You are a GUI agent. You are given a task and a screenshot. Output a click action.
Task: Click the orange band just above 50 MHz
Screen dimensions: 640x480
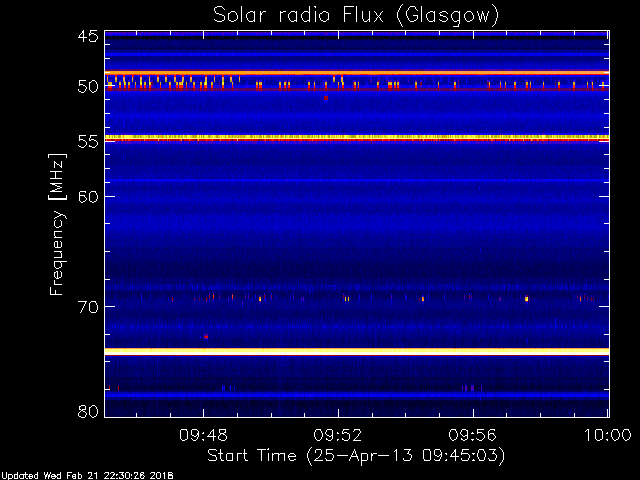click(x=357, y=73)
